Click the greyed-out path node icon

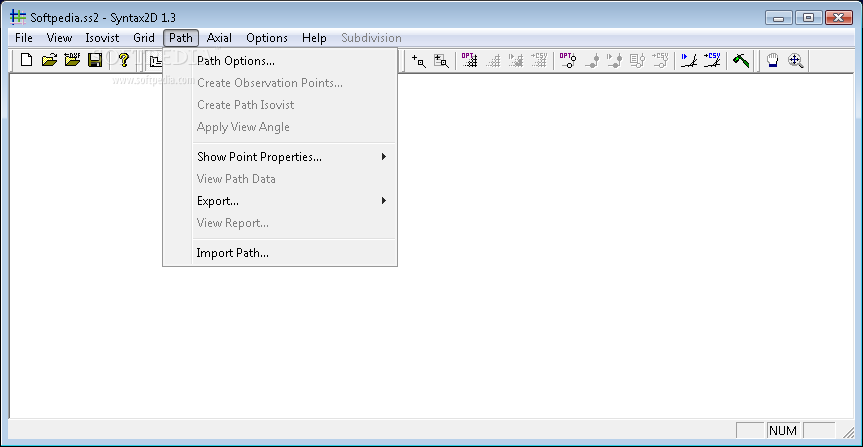click(x=592, y=61)
